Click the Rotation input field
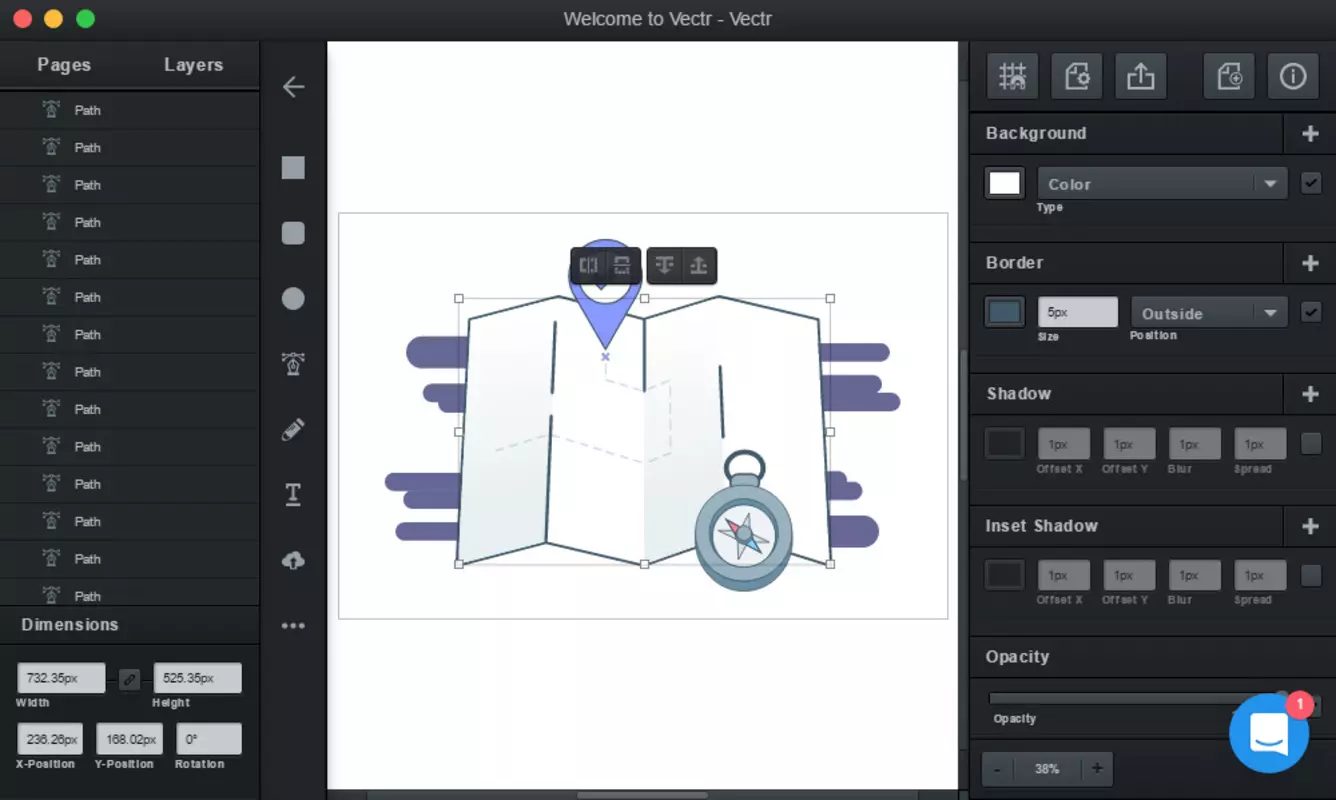1336x800 pixels. tap(209, 739)
